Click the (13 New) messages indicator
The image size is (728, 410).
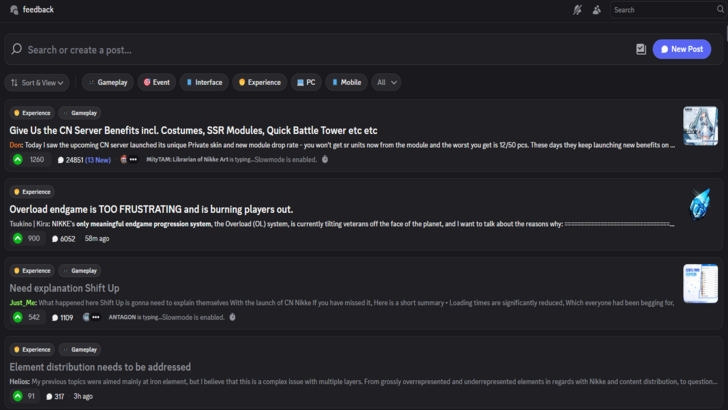(x=98, y=160)
